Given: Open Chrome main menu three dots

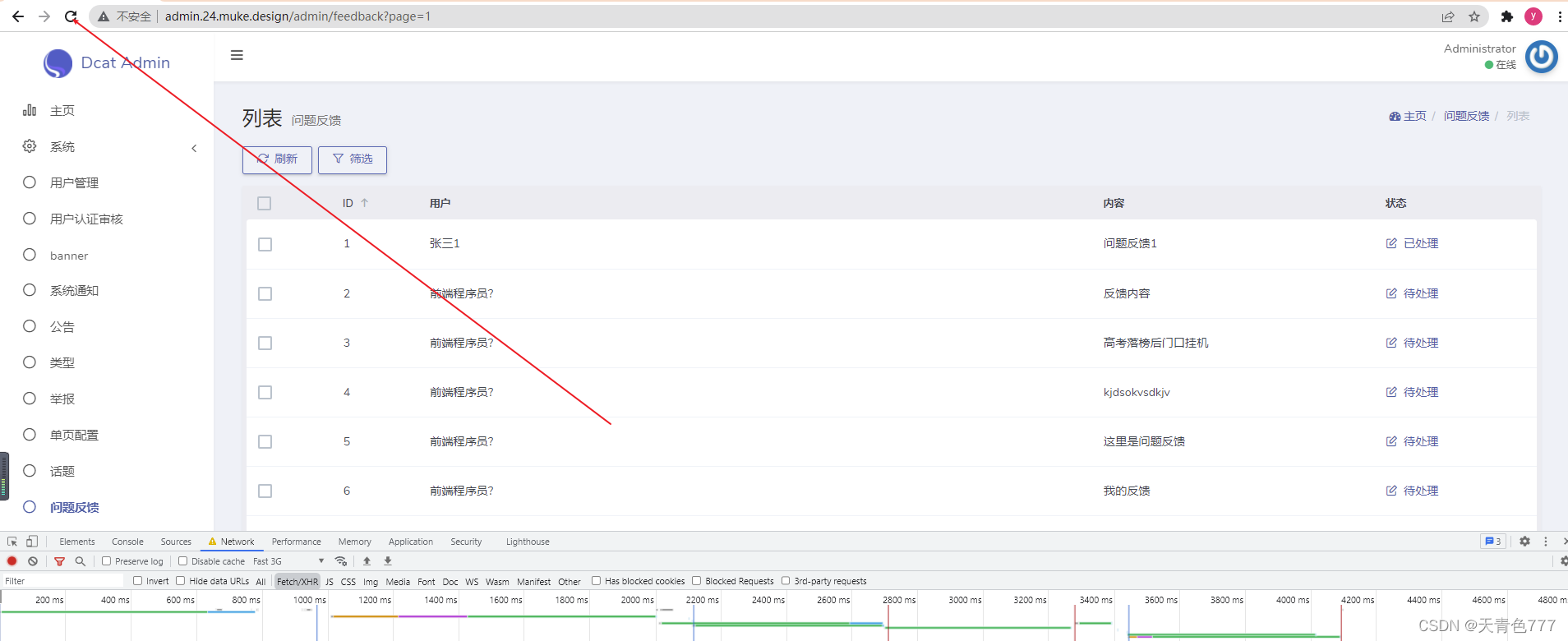Looking at the screenshot, I should tap(1560, 16).
